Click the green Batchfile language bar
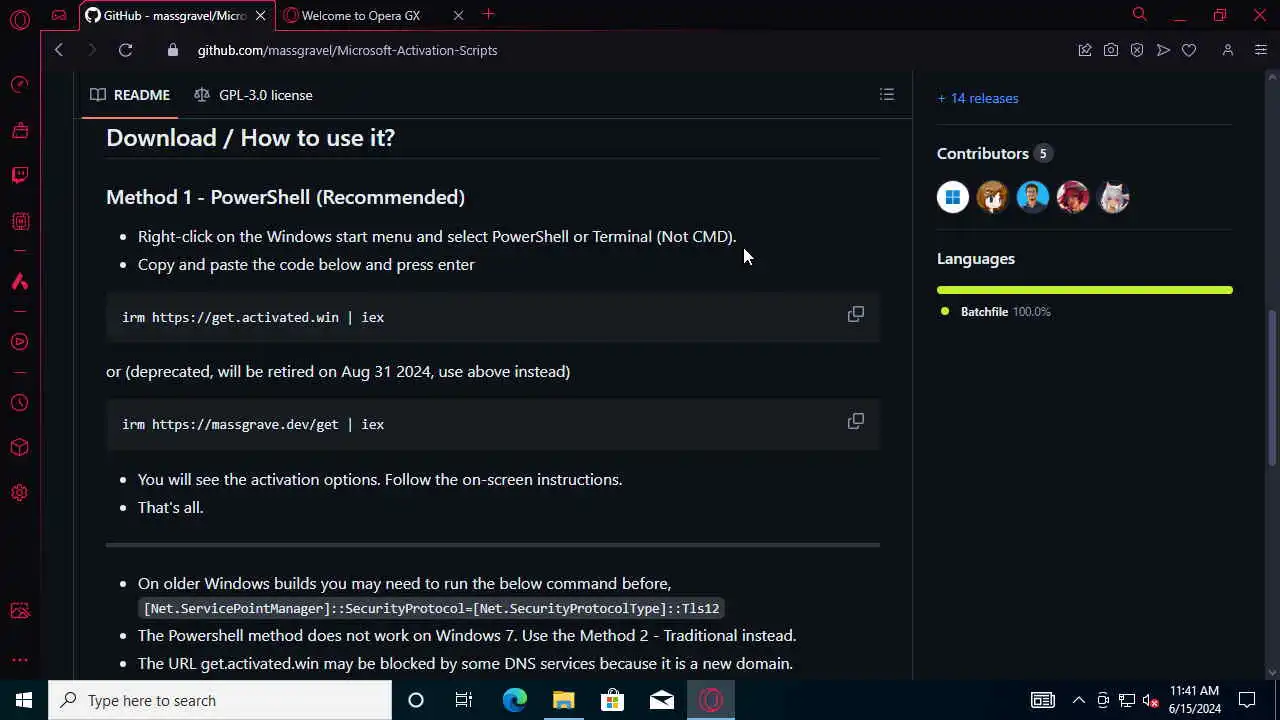Viewport: 1280px width, 720px height. pos(1085,290)
